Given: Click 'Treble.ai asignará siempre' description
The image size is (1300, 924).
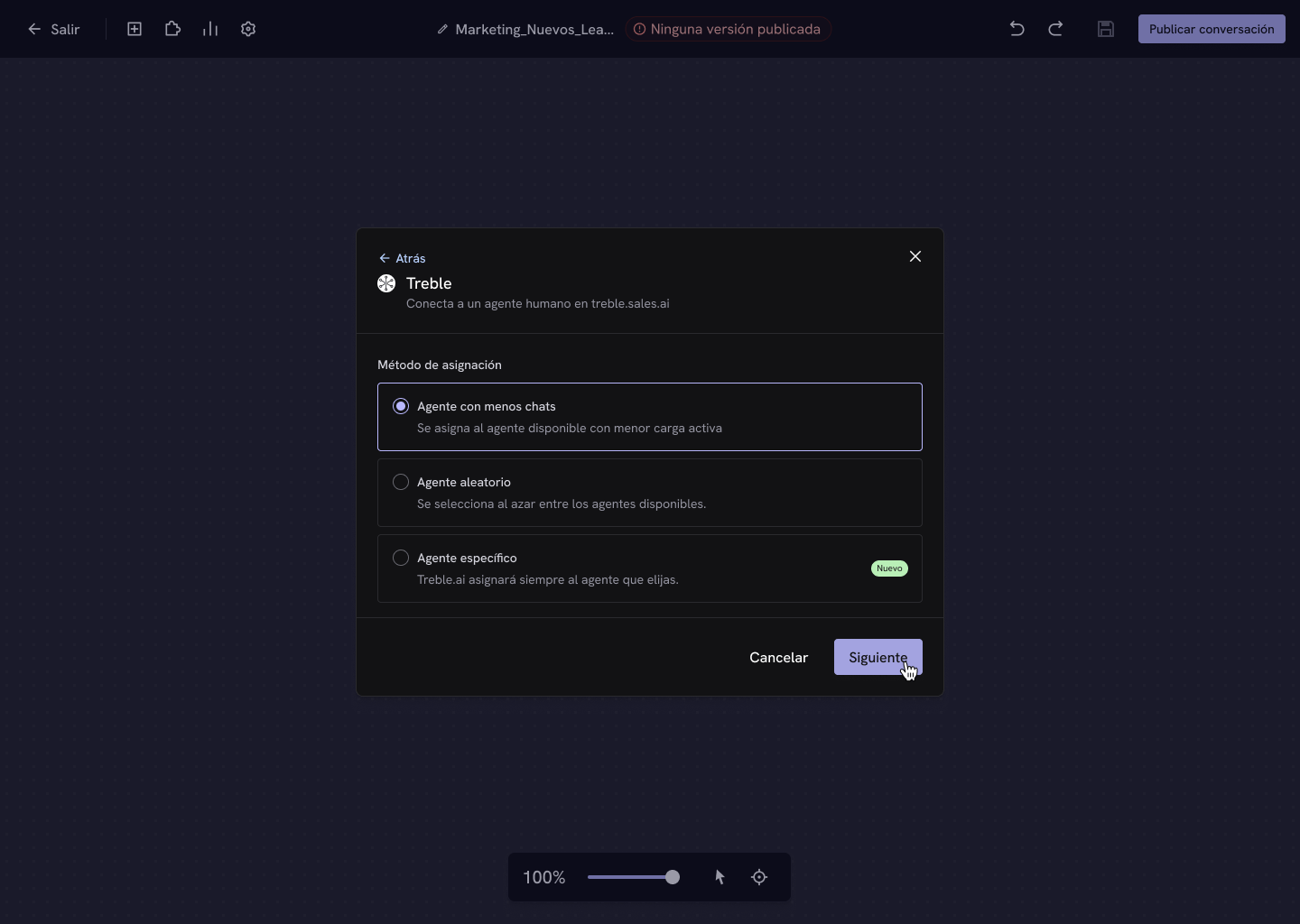Looking at the screenshot, I should (x=548, y=579).
